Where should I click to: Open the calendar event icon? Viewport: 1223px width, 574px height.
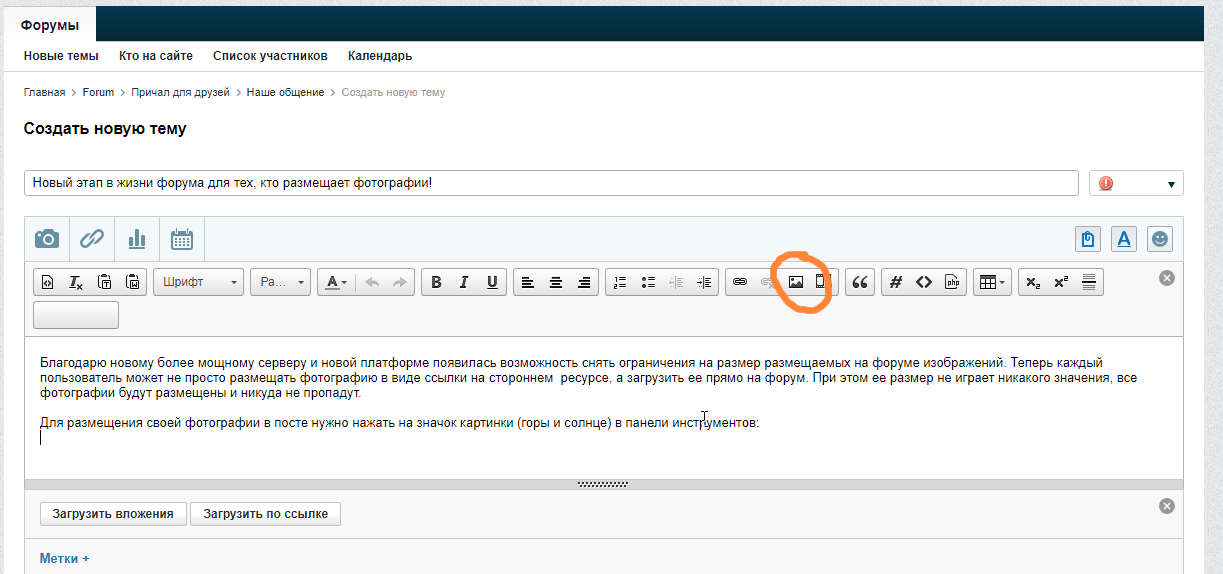tap(182, 239)
